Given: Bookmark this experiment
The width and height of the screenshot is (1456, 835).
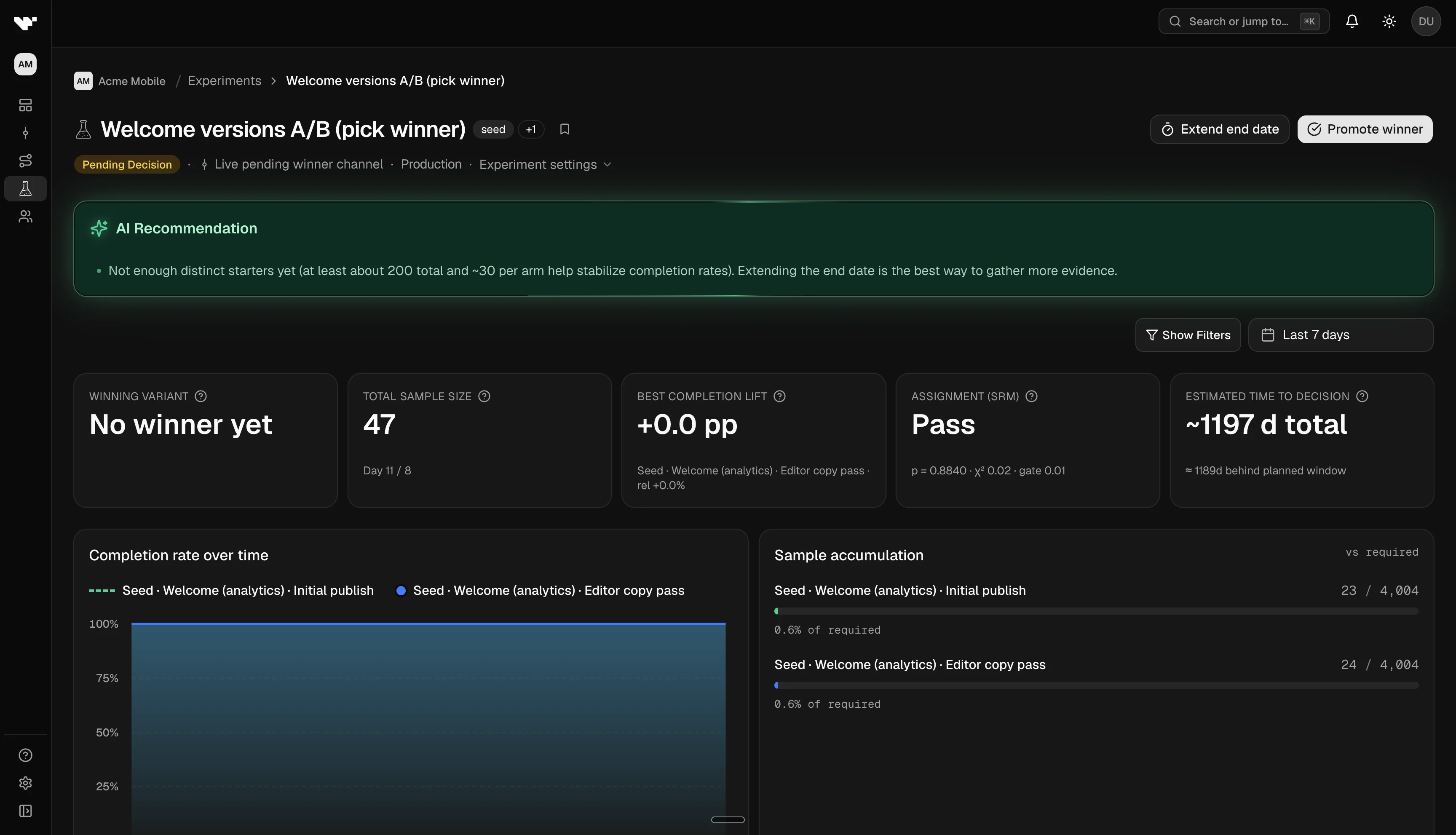Looking at the screenshot, I should click(x=564, y=130).
